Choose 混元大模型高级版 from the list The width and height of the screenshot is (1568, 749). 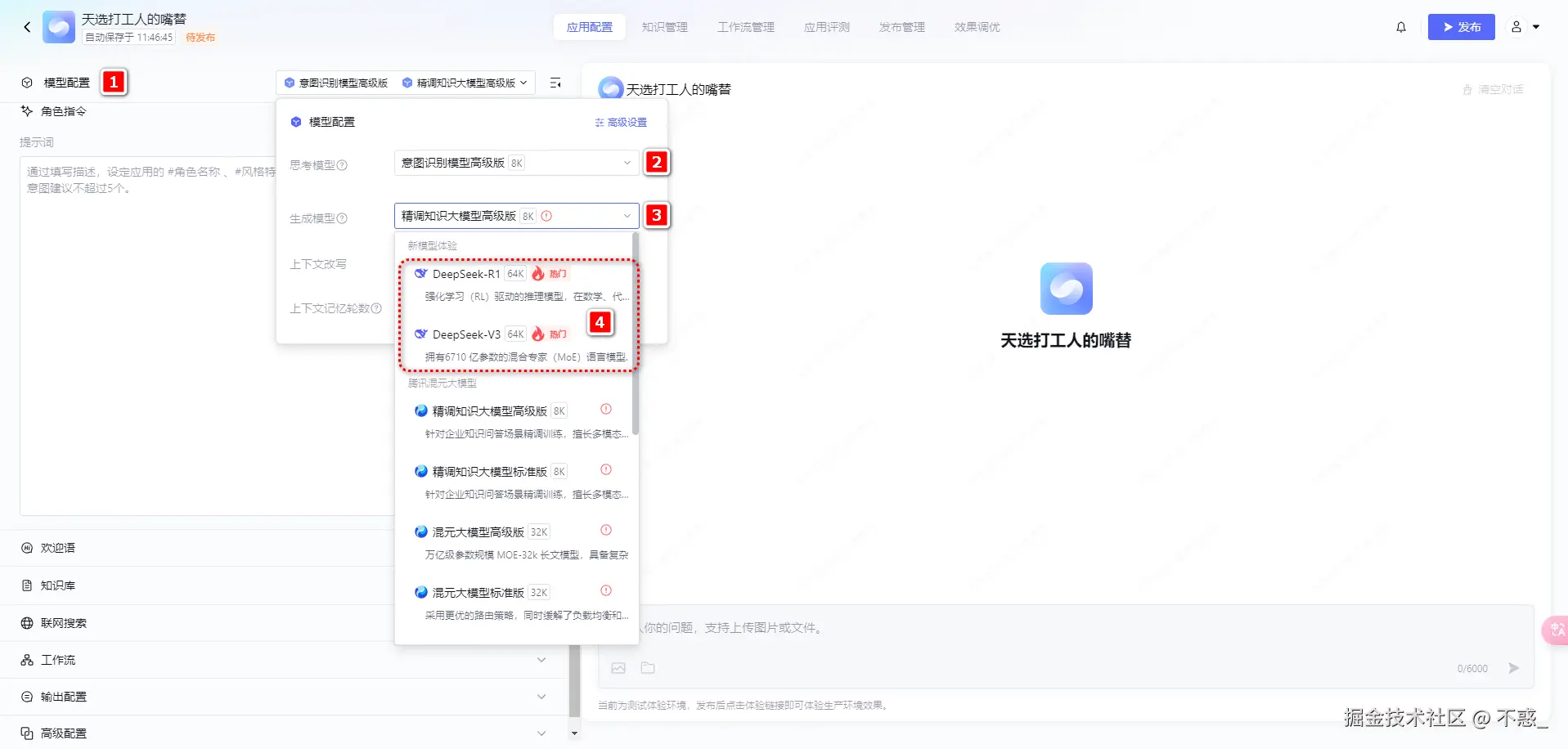point(515,543)
